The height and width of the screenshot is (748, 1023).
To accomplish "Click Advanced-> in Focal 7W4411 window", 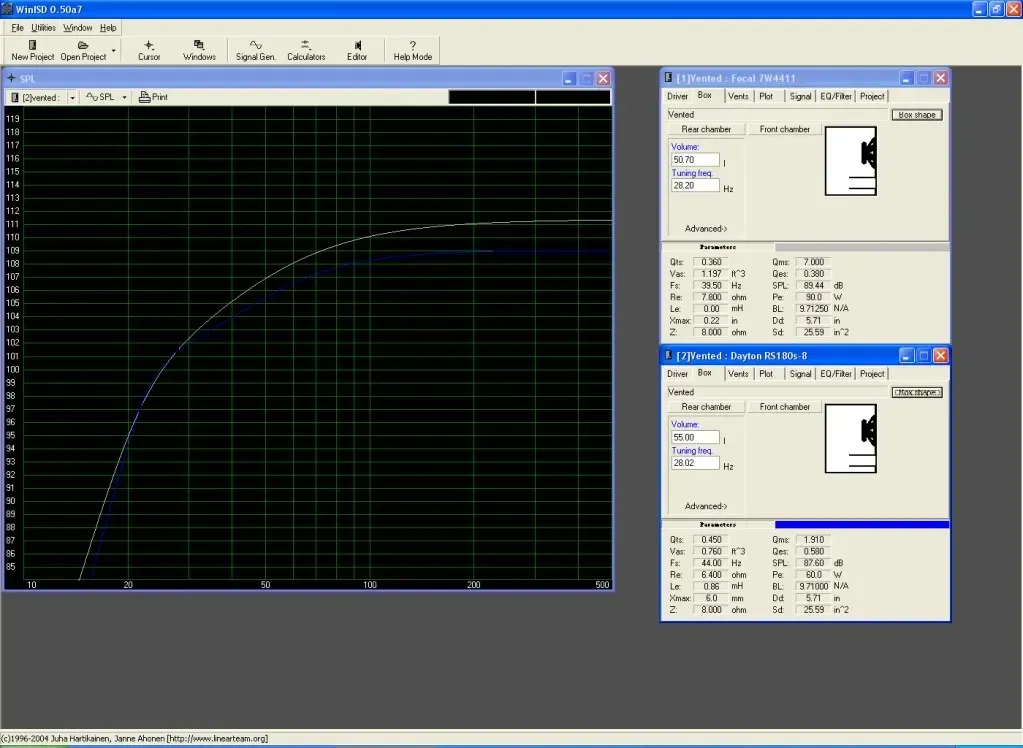I will click(x=706, y=228).
